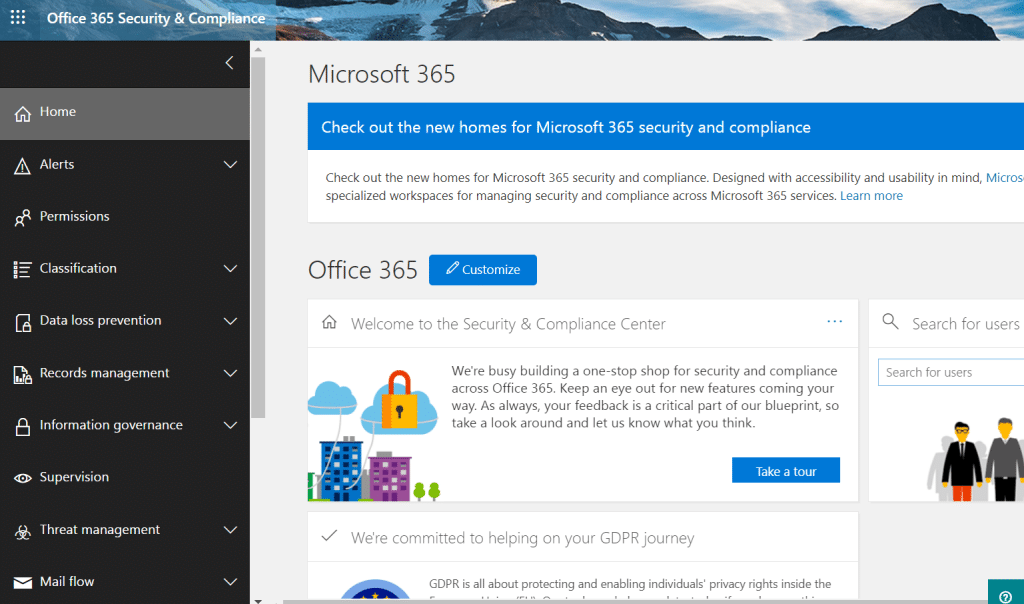Screen dimensions: 1024x604
Task: Click the sidebar scrollbar down arrow
Action: [x=258, y=601]
